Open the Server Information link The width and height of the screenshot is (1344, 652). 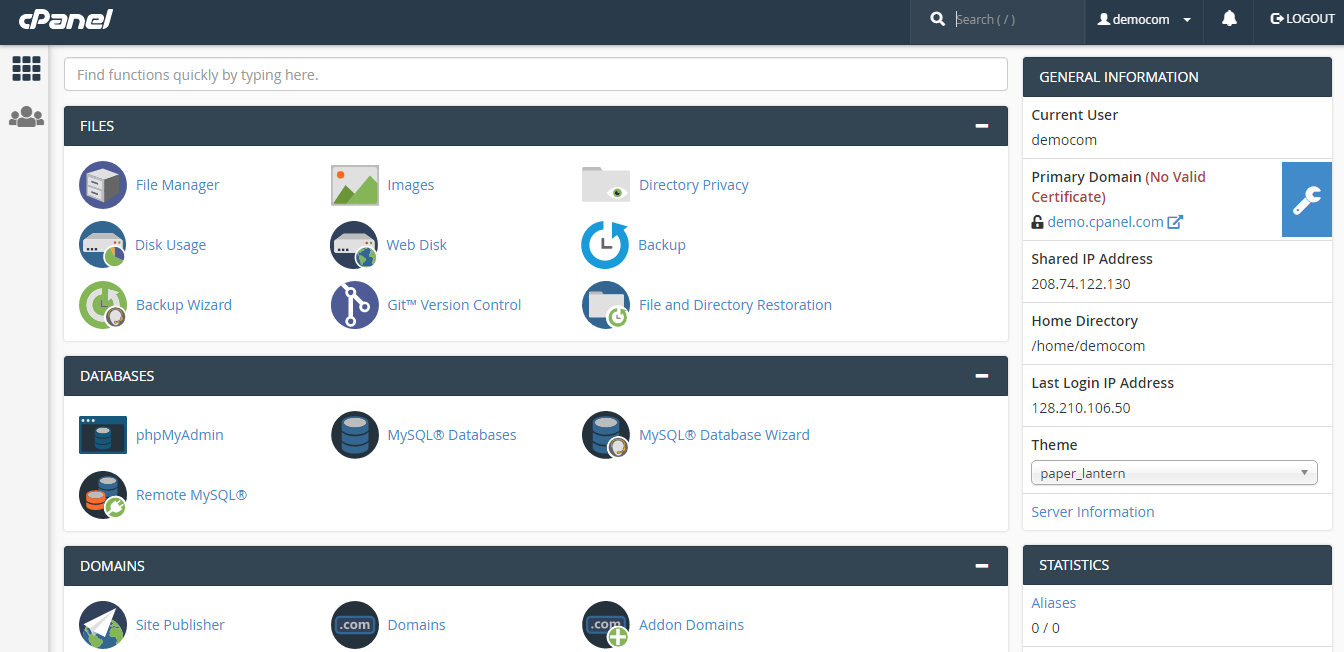pyautogui.click(x=1092, y=511)
